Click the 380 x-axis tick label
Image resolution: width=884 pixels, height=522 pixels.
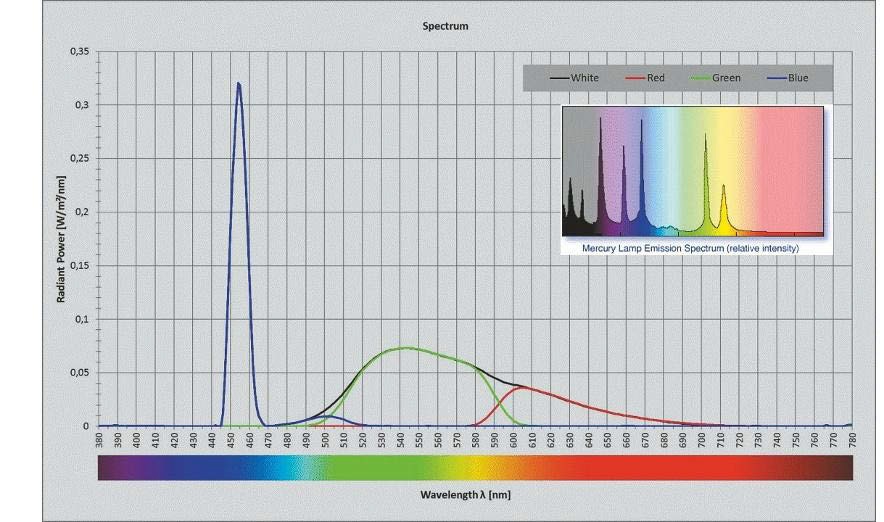tap(99, 439)
